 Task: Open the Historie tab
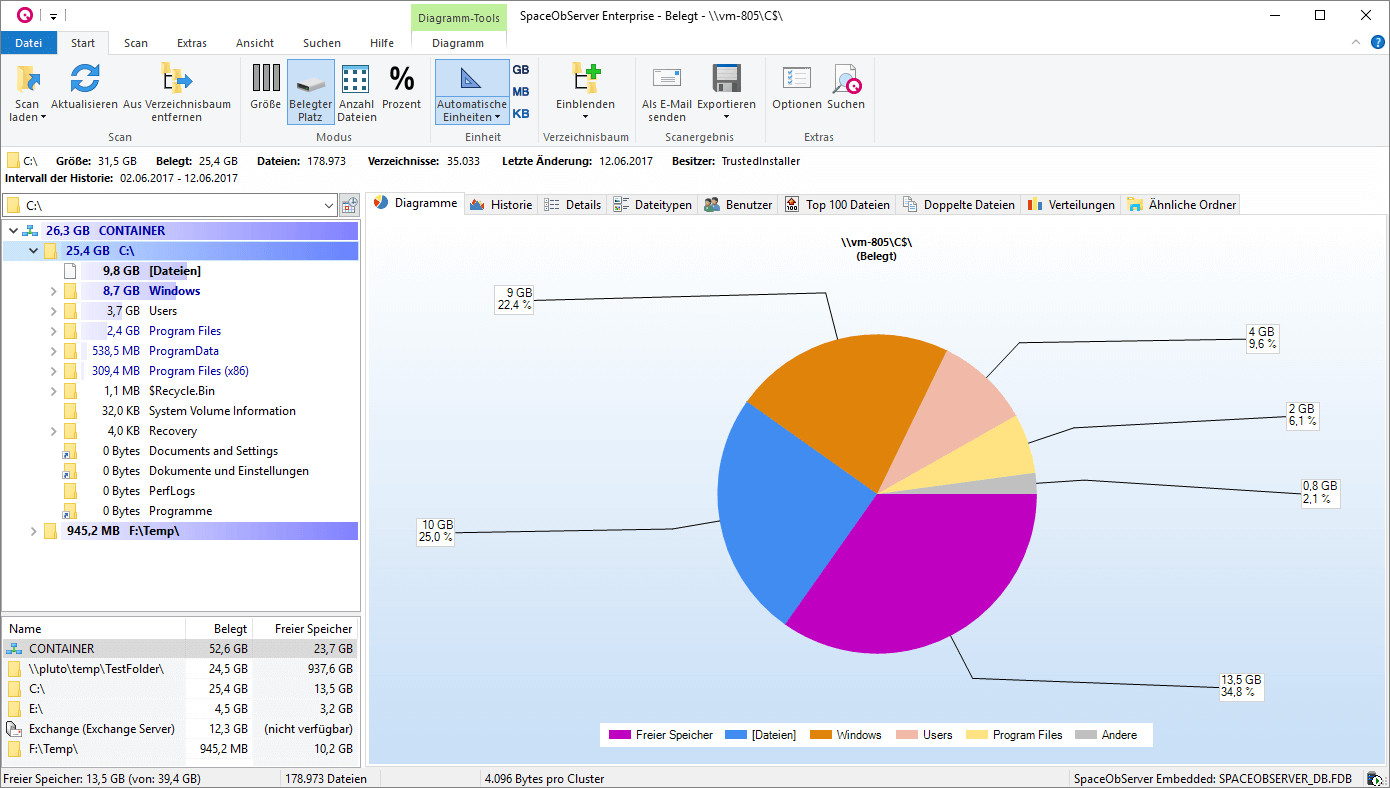click(x=501, y=204)
